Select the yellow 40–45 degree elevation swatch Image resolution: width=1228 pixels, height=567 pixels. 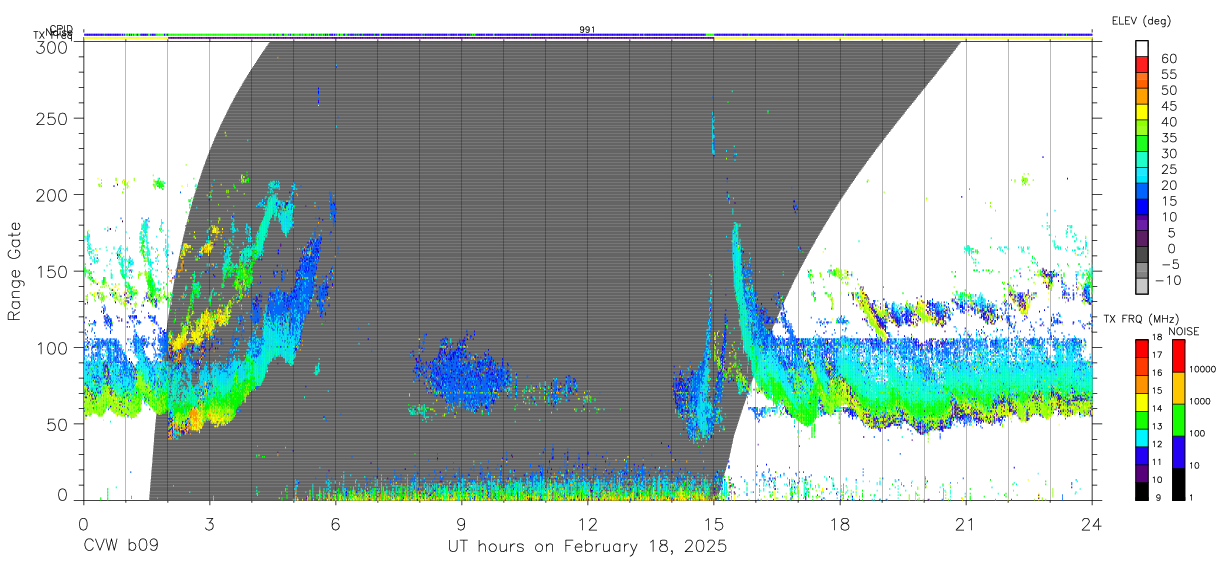(1142, 114)
